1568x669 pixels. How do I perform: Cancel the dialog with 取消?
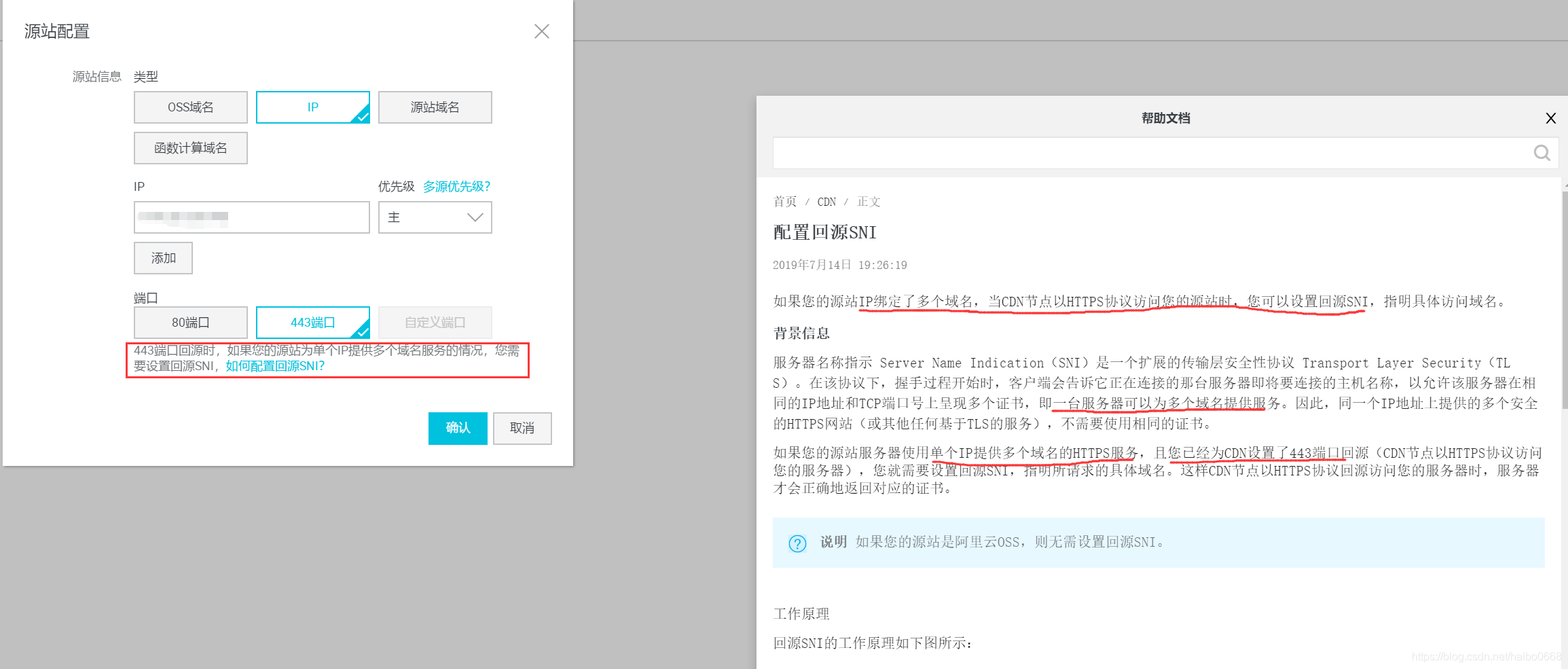(522, 428)
